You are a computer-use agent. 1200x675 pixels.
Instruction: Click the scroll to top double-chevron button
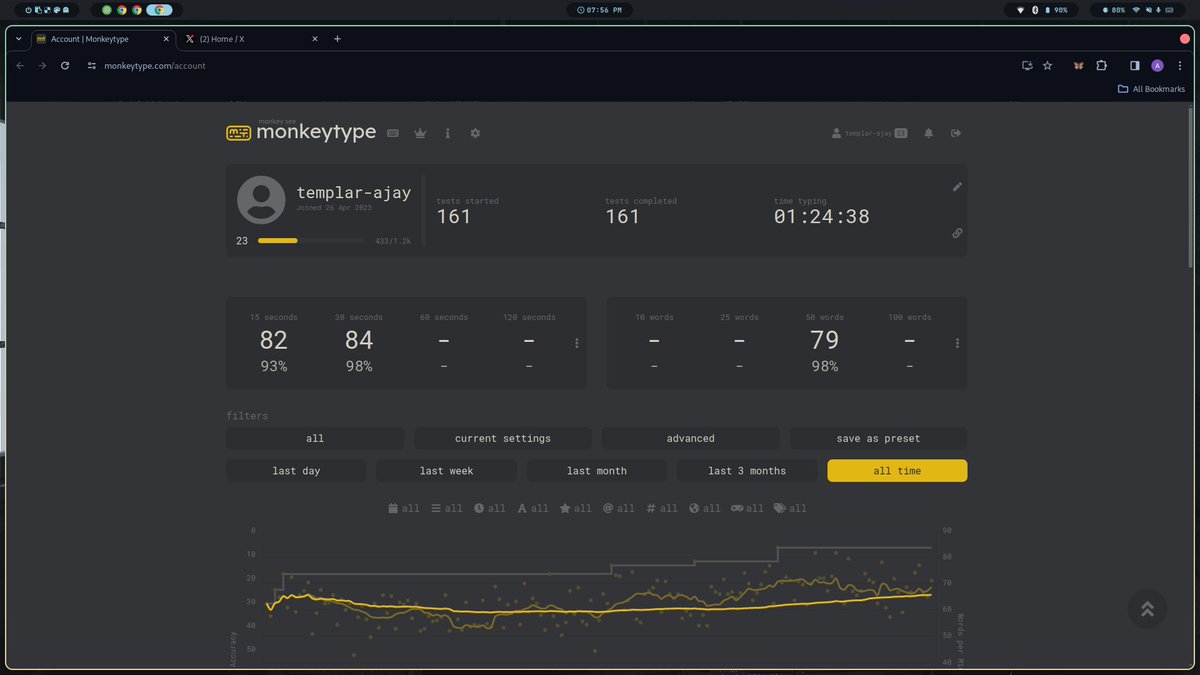[1147, 609]
